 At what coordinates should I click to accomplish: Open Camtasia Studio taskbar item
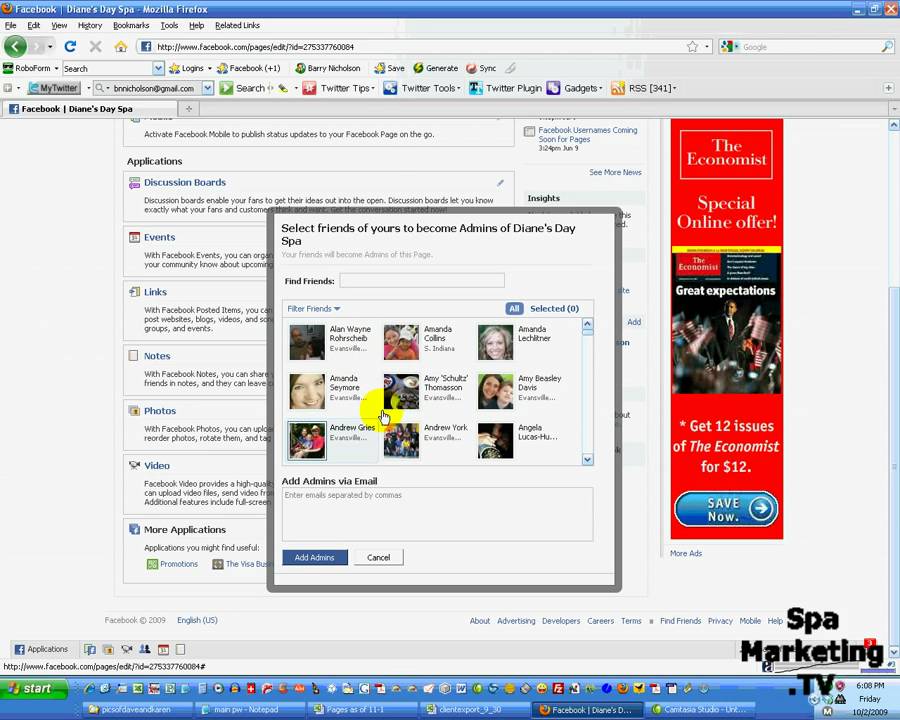coord(700,710)
